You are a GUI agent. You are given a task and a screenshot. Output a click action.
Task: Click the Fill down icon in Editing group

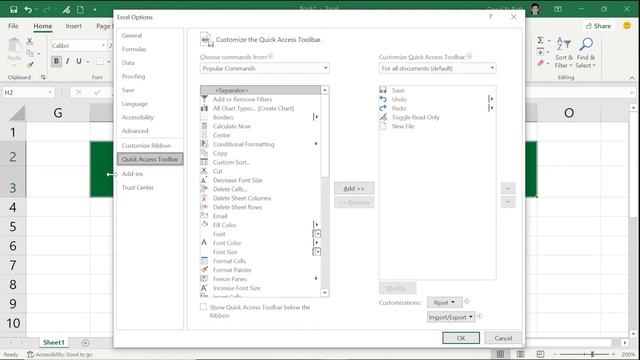click(x=540, y=52)
